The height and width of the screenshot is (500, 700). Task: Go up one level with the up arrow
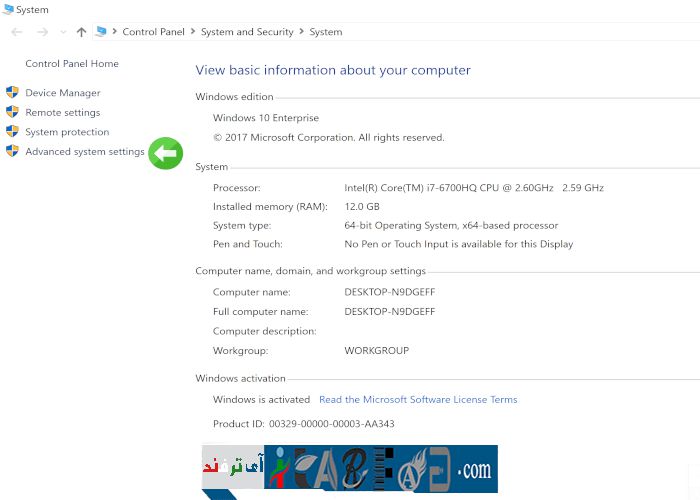[82, 32]
